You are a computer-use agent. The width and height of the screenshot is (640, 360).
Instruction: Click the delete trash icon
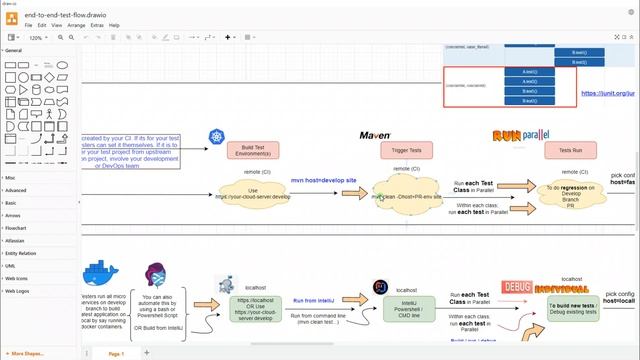[x=113, y=37]
